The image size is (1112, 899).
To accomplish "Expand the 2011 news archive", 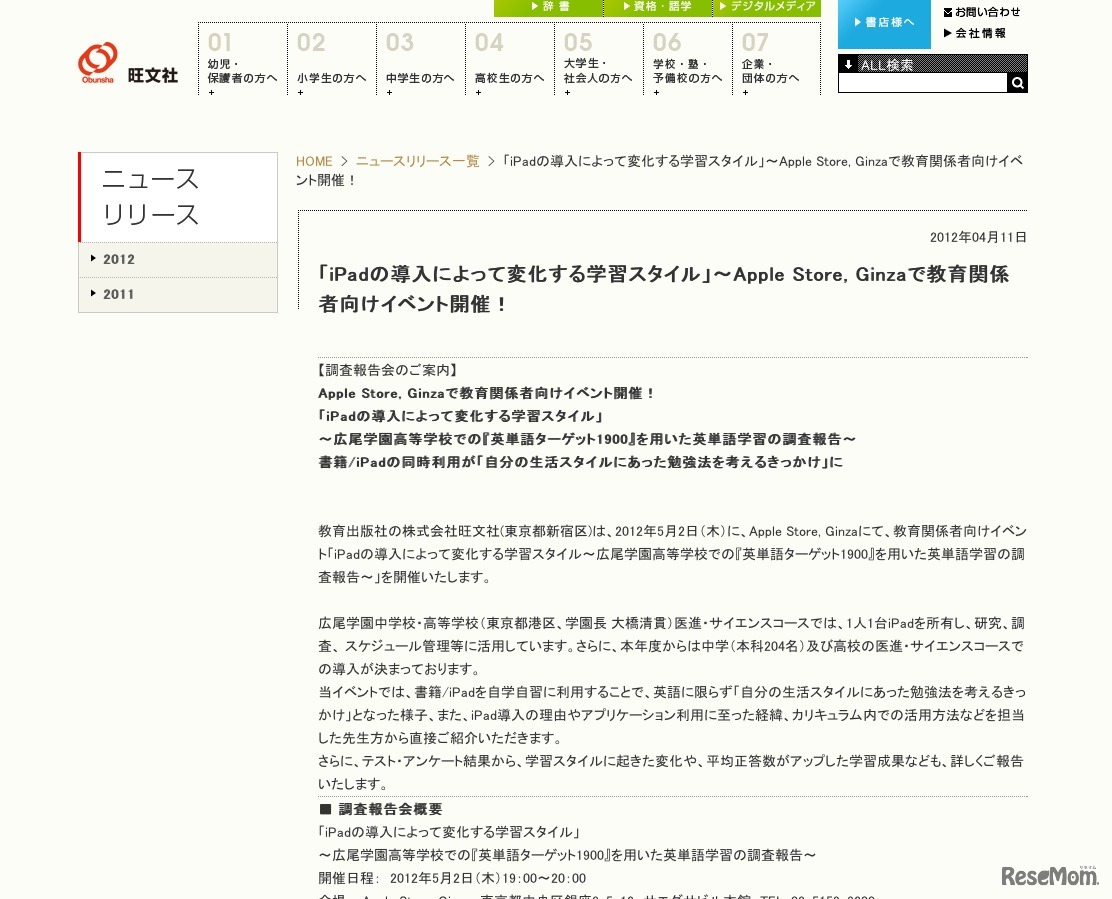I will pyautogui.click(x=178, y=294).
